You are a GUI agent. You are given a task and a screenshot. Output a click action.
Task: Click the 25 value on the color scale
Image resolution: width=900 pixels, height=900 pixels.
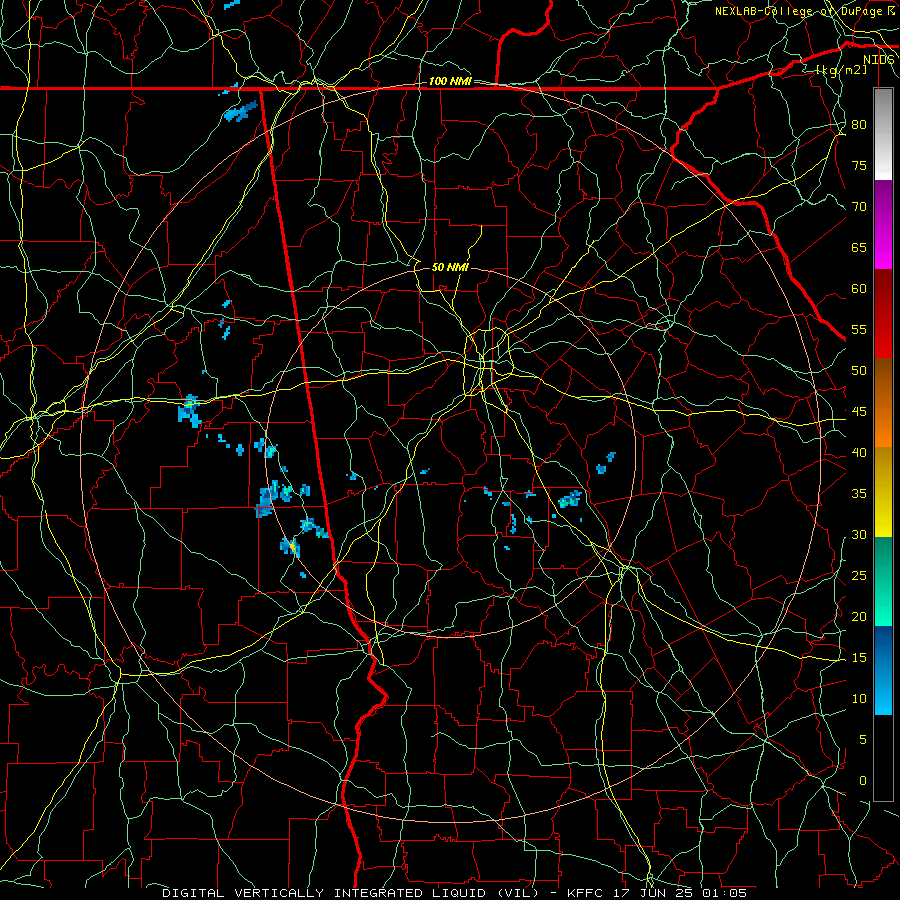(859, 575)
